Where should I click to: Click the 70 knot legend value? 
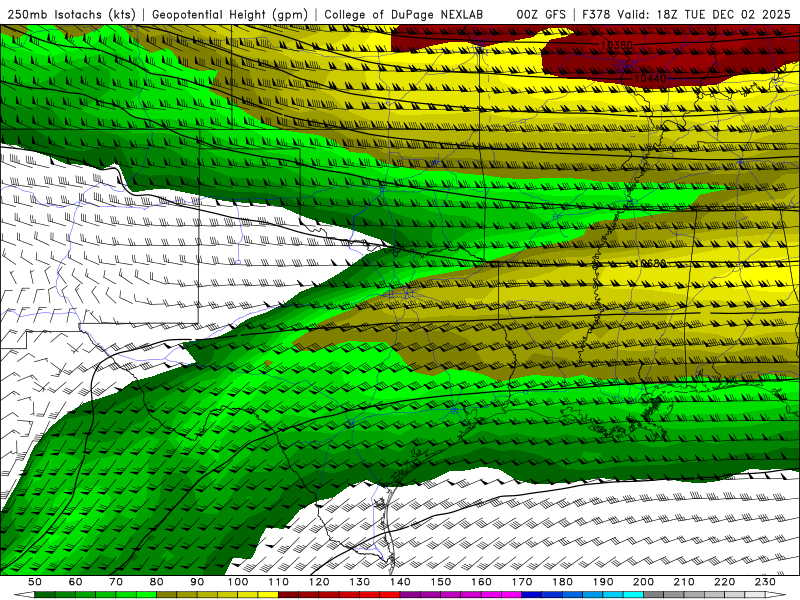116,582
